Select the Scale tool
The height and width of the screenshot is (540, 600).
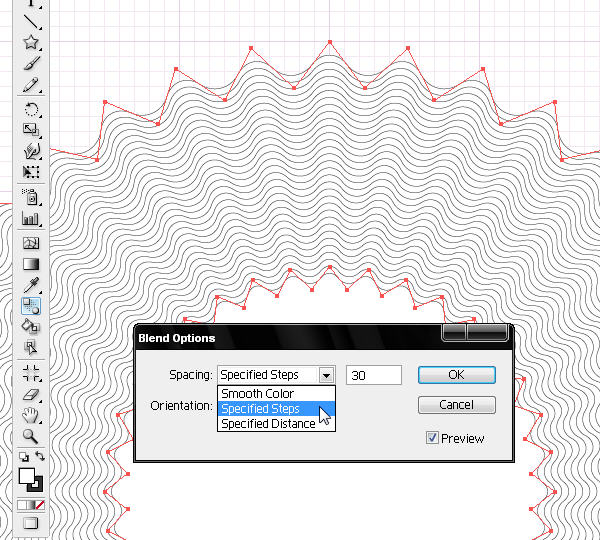(31, 130)
